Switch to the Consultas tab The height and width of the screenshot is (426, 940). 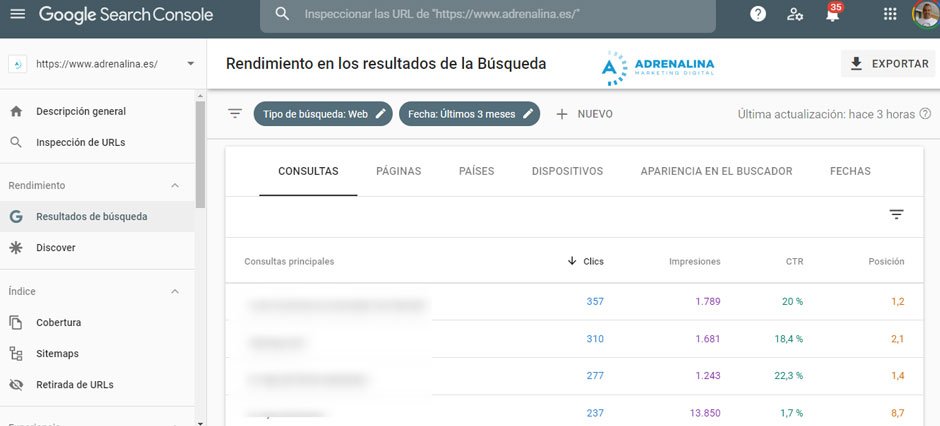[x=308, y=171]
